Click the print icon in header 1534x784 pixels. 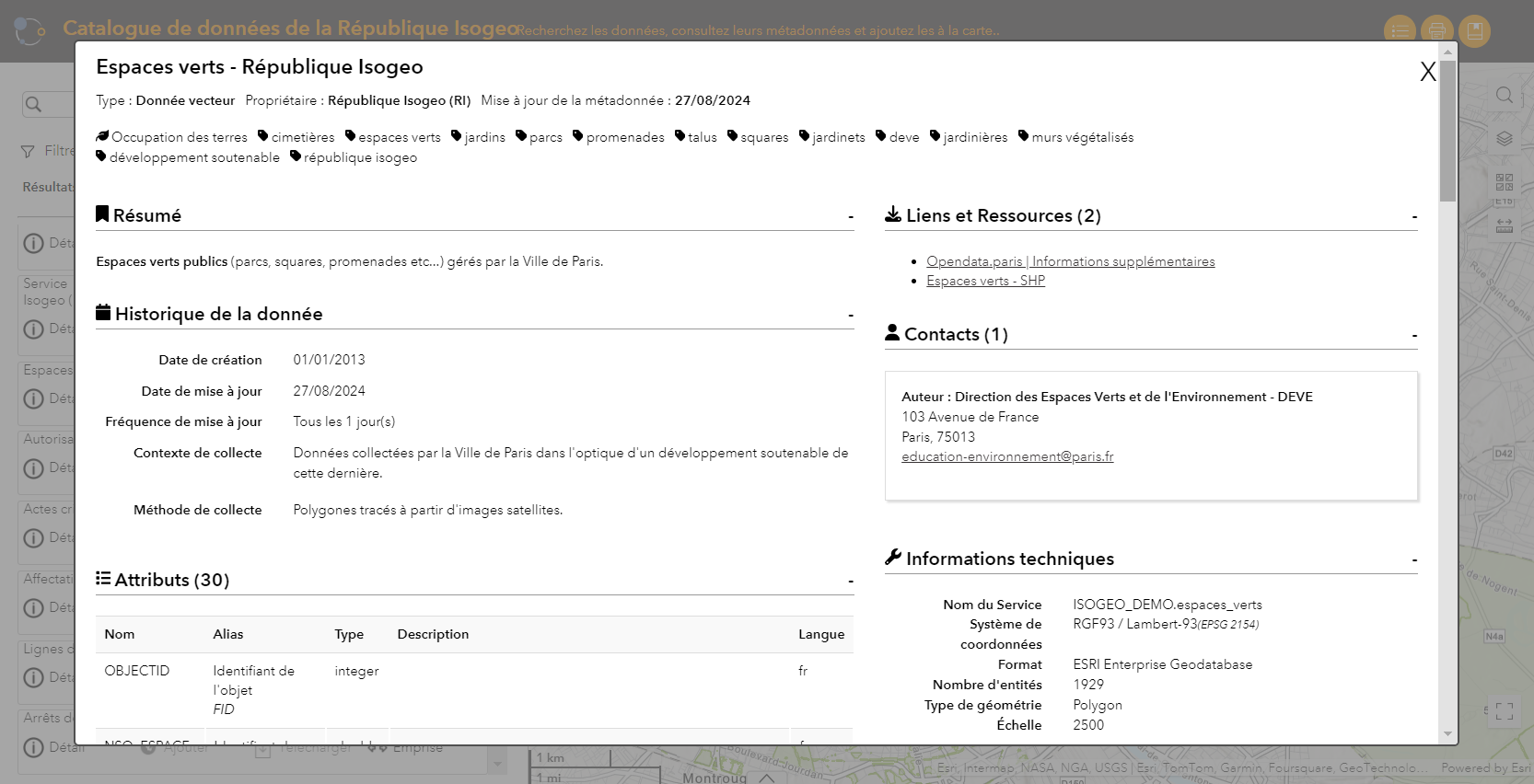point(1437,30)
